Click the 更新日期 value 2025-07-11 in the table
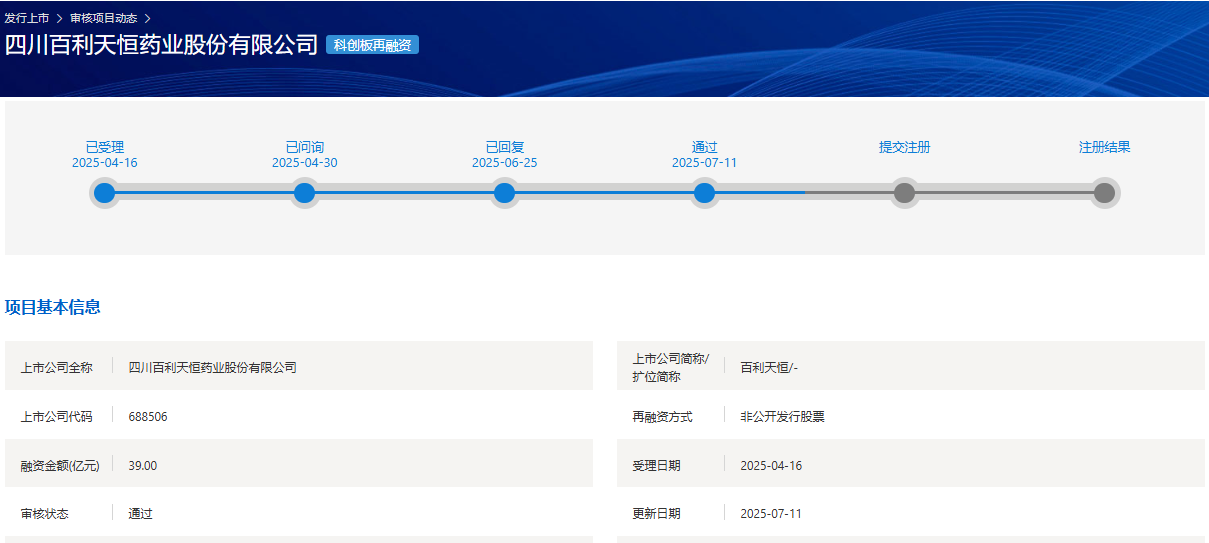The width and height of the screenshot is (1209, 543). click(770, 514)
